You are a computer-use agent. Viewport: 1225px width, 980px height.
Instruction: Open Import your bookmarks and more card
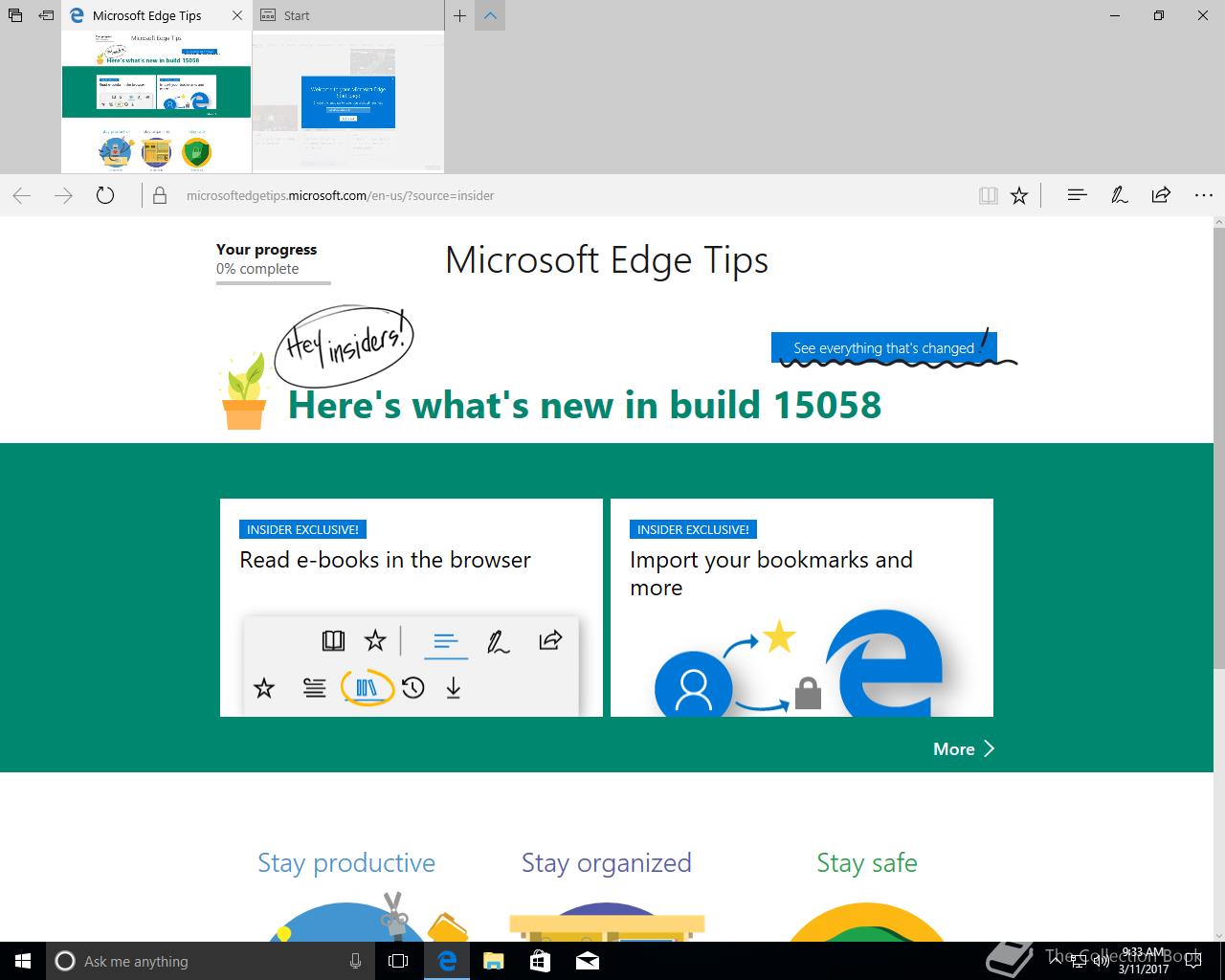click(802, 607)
